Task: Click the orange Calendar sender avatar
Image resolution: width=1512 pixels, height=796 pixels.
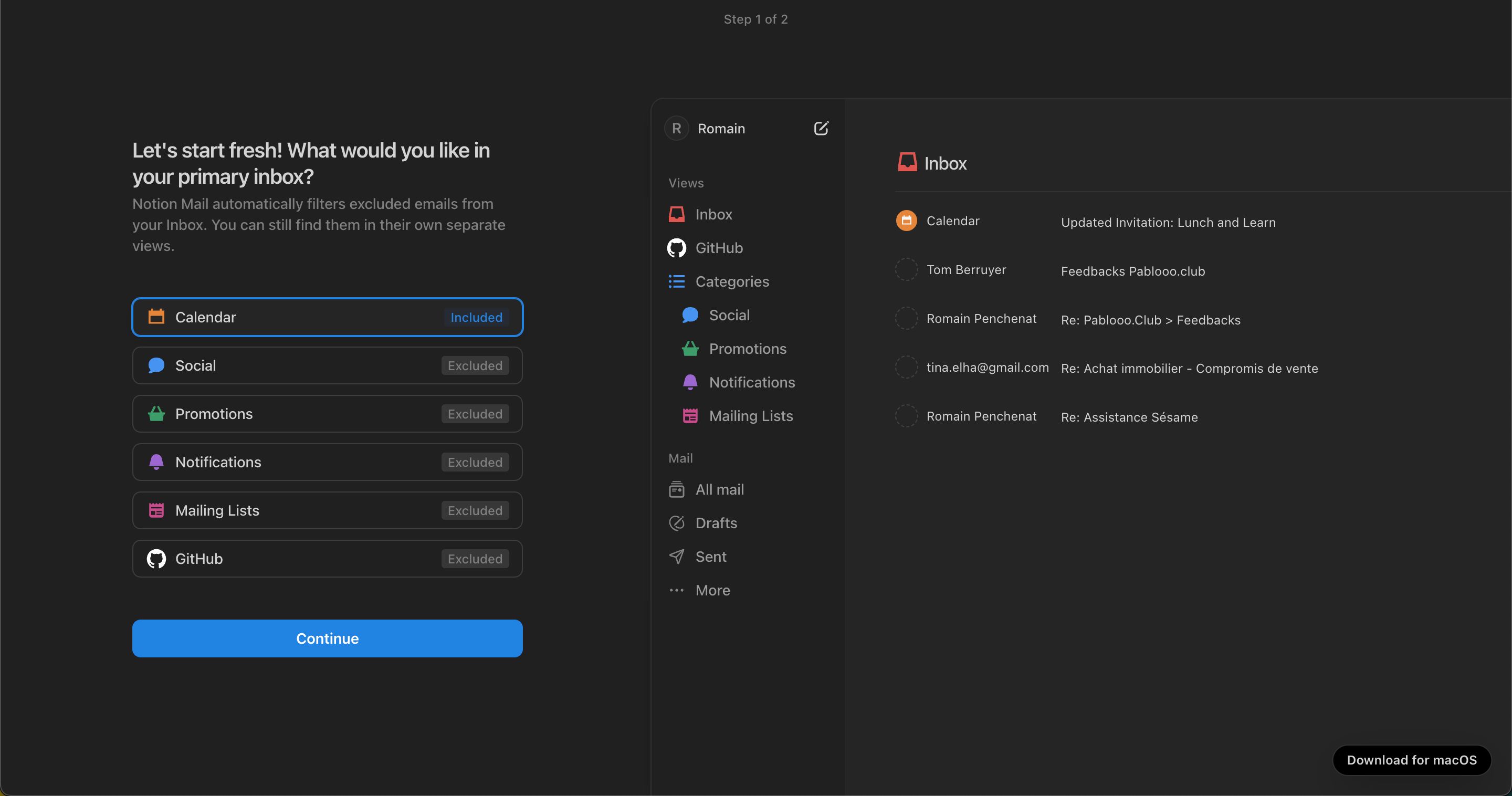Action: click(x=906, y=221)
